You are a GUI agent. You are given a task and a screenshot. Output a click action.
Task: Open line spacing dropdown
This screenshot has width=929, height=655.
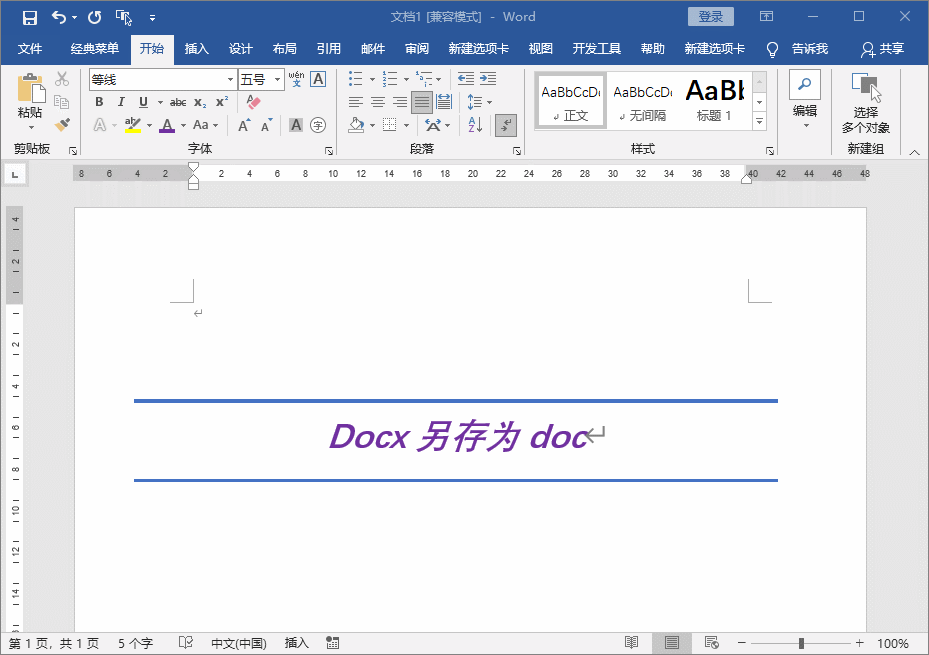pos(479,102)
